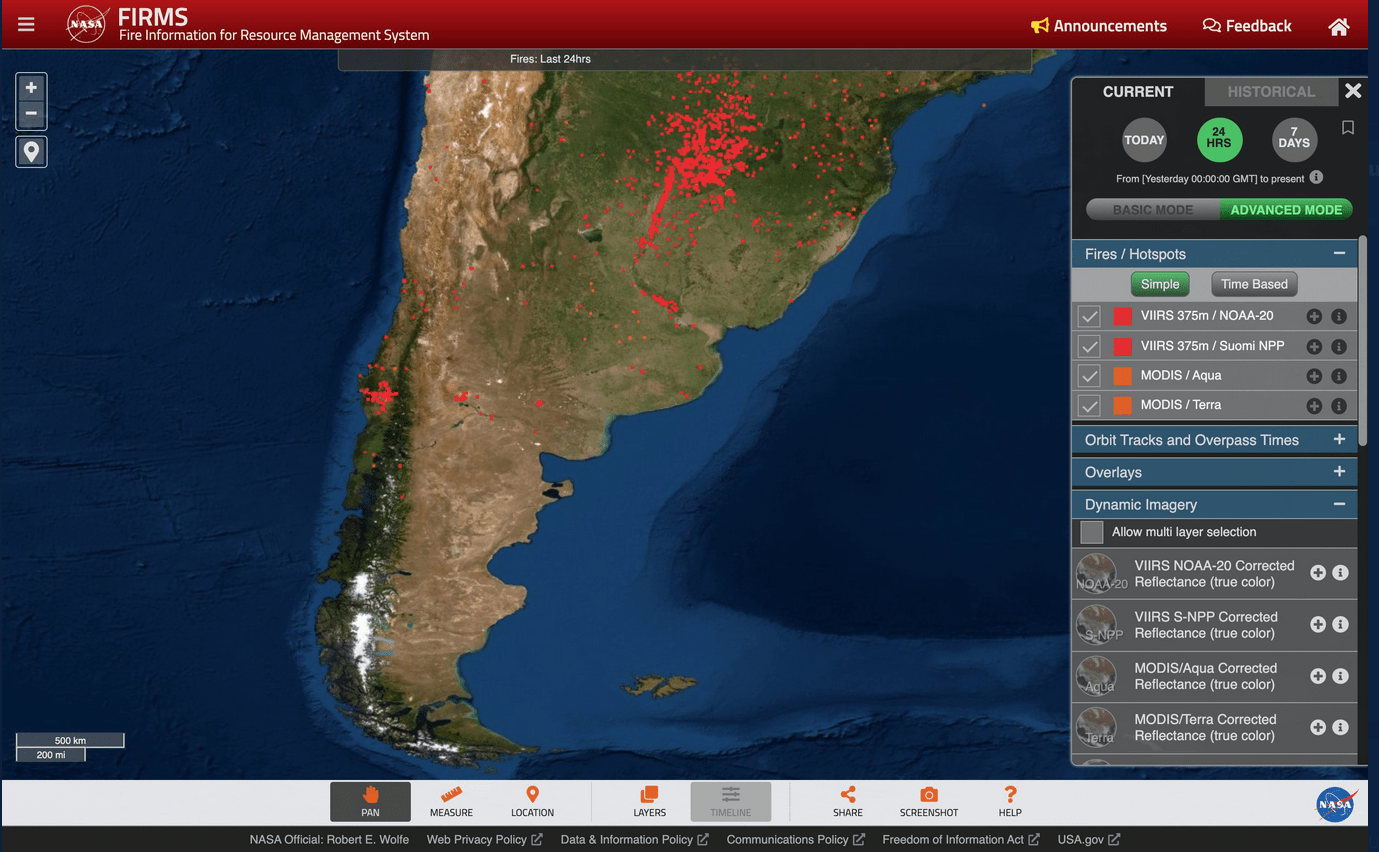Uncheck MODIS / Aqua layer
The width and height of the screenshot is (1379, 852).
(1089, 376)
